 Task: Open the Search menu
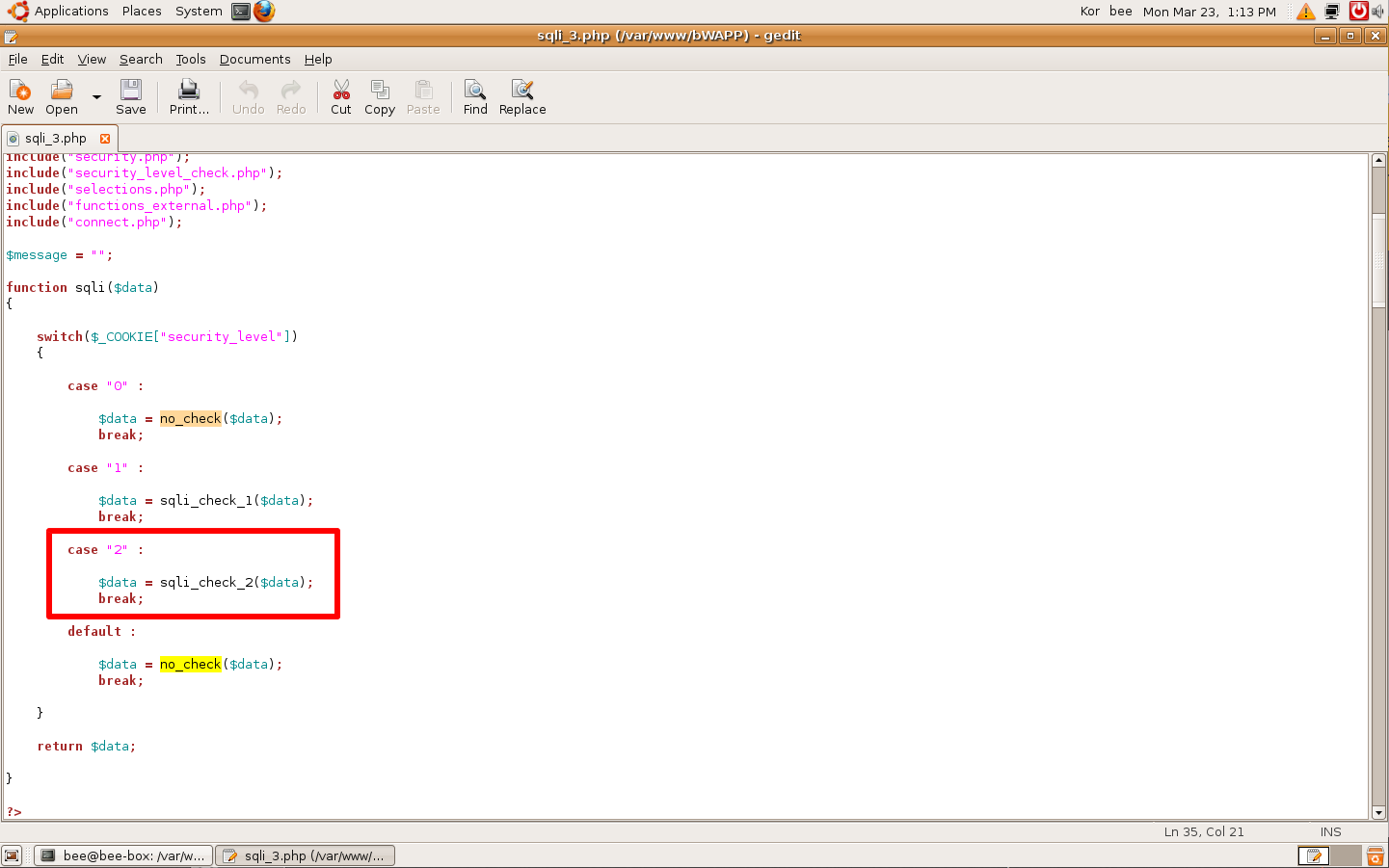141,59
